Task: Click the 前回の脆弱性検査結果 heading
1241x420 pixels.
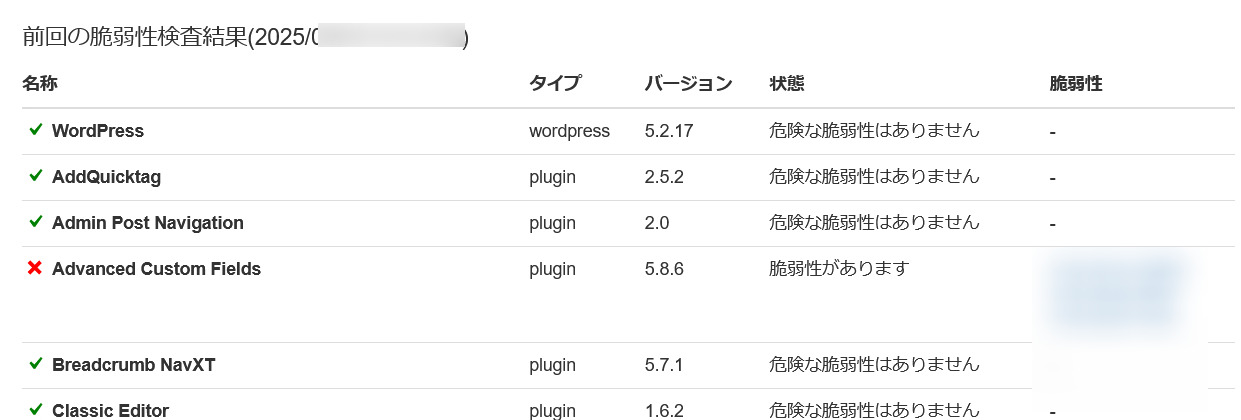Action: [x=132, y=38]
